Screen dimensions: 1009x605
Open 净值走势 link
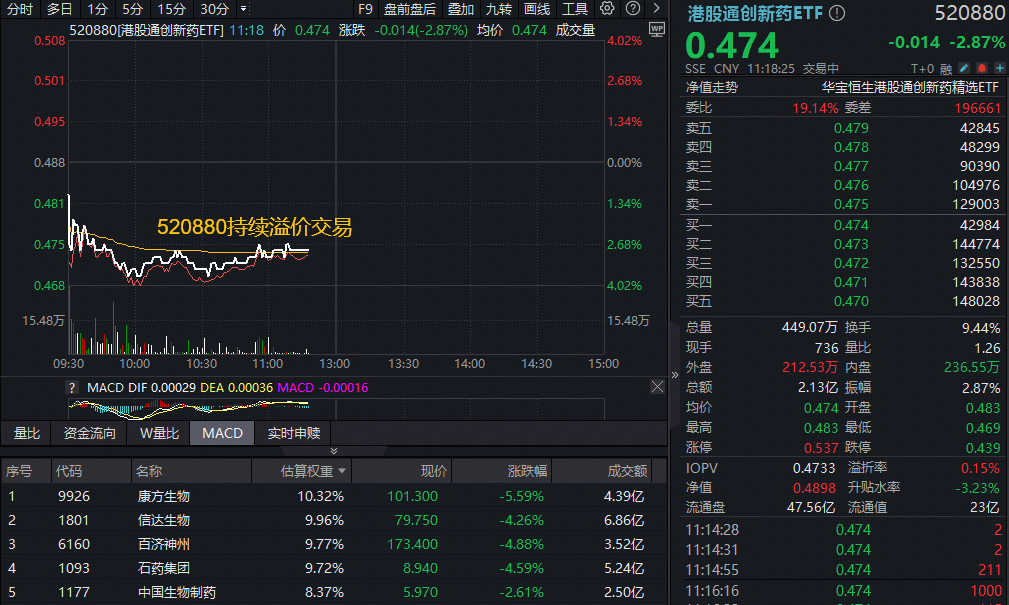(x=711, y=87)
